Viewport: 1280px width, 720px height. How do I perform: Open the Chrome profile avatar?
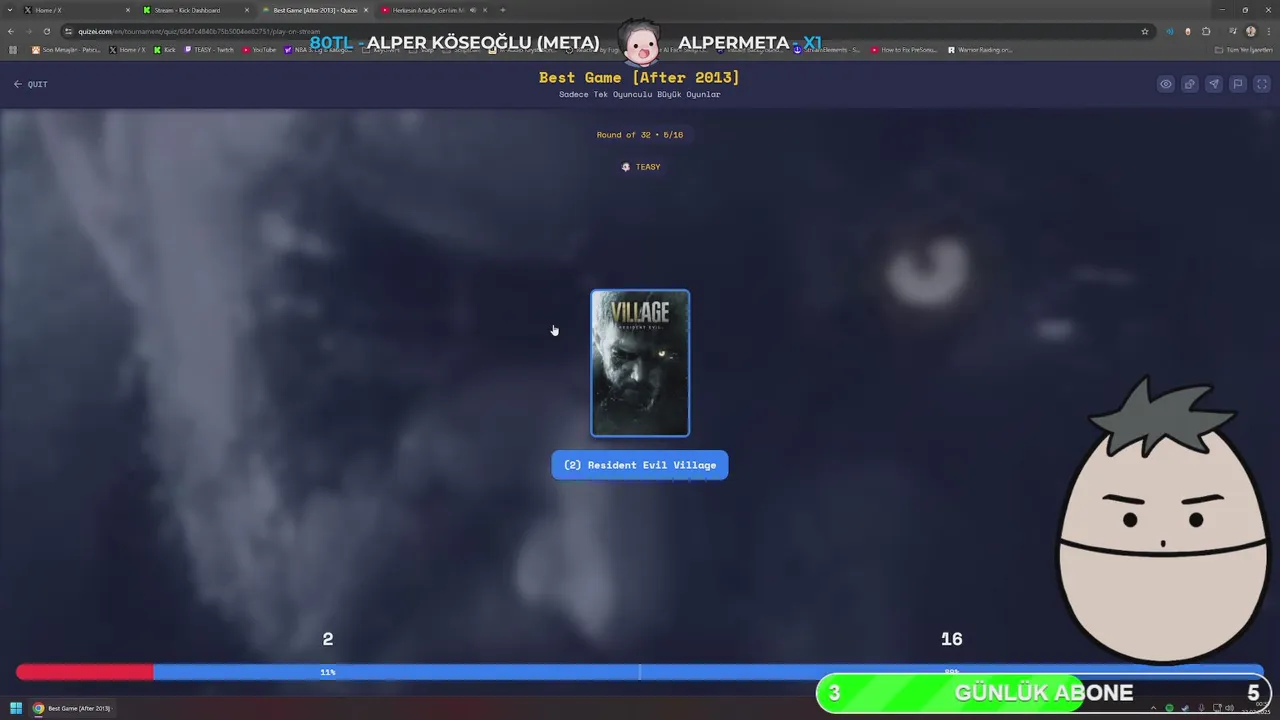click(x=1251, y=31)
